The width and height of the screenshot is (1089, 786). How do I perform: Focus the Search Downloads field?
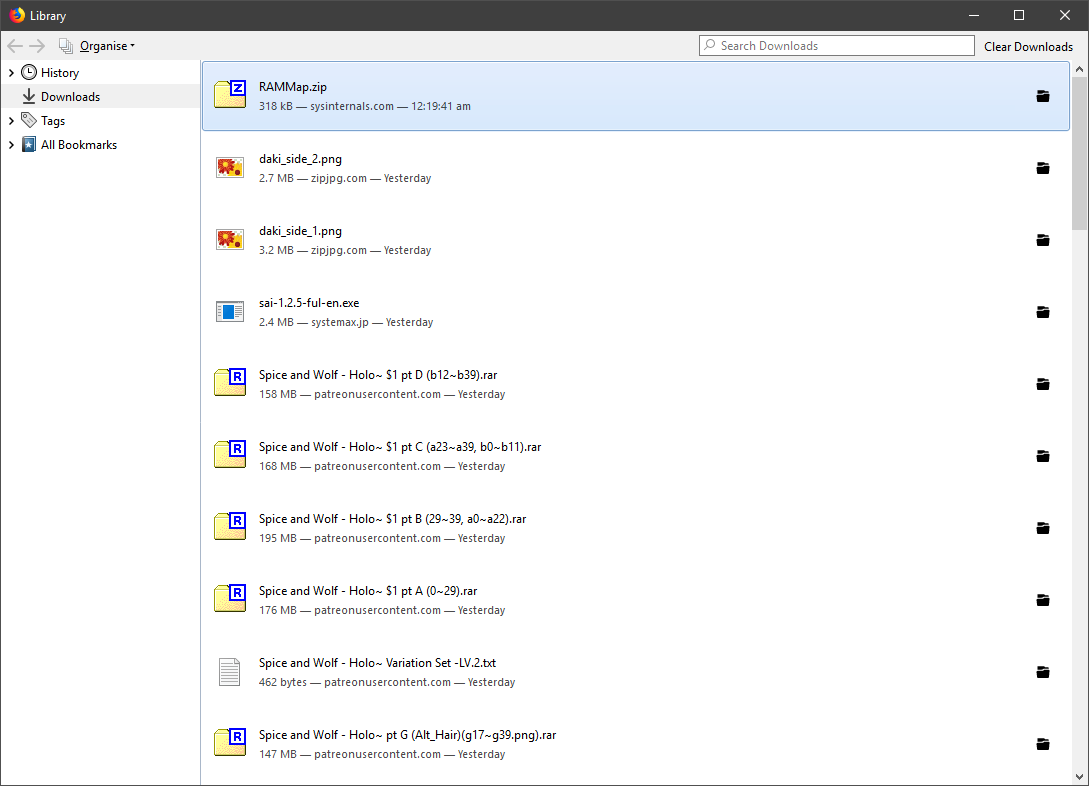836,46
